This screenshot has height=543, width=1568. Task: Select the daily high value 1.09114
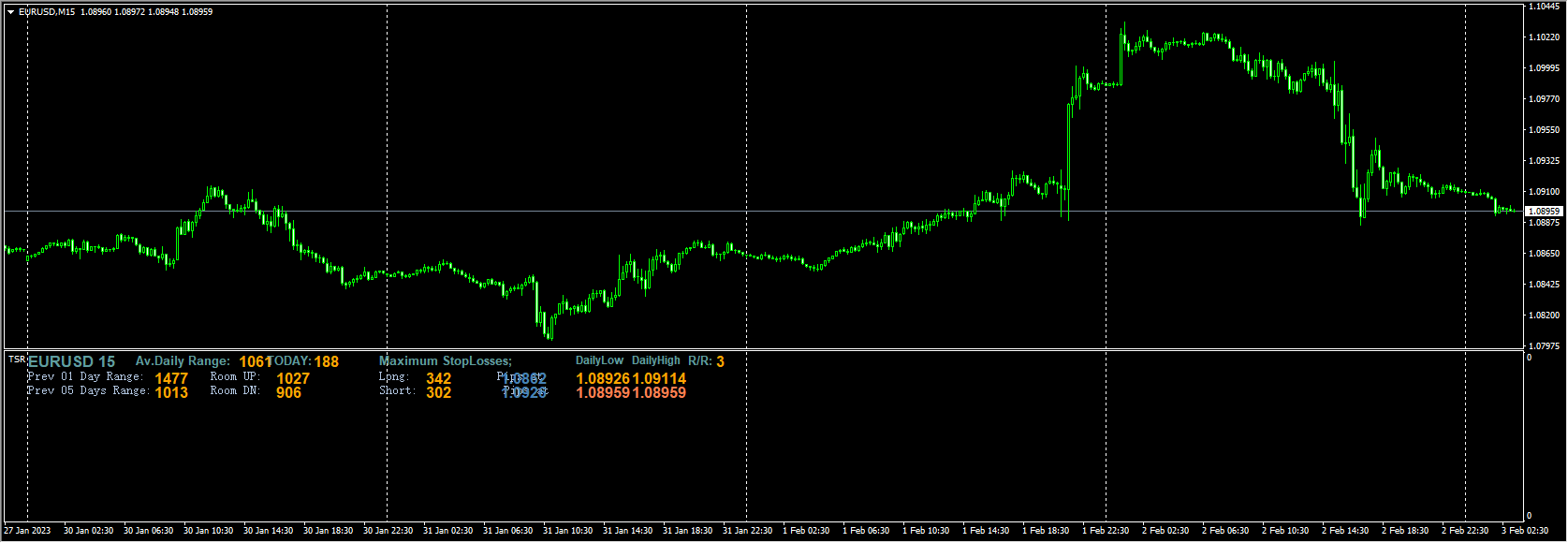660,379
